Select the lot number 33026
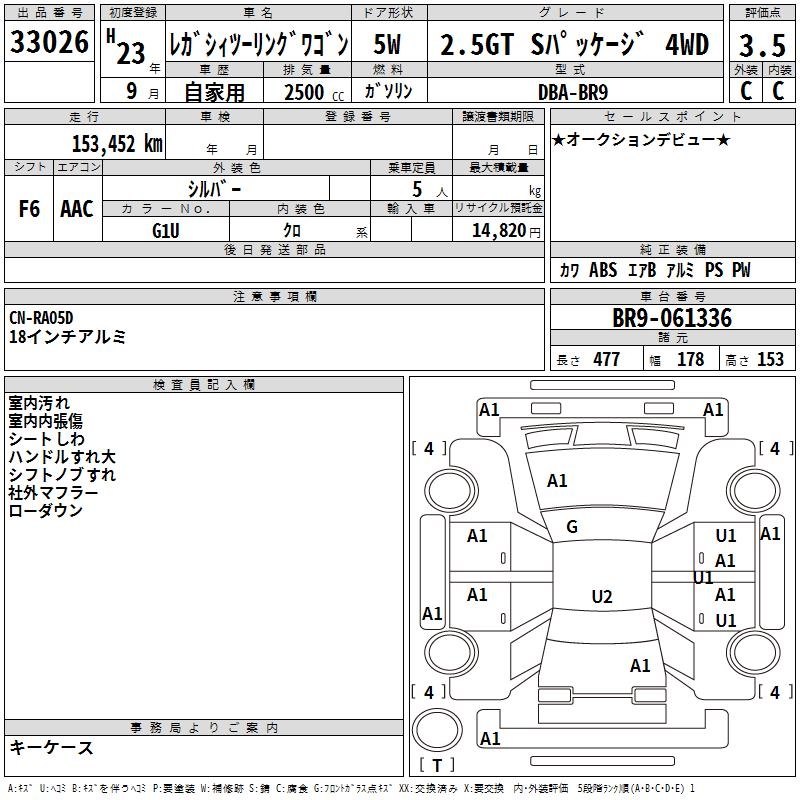800x800 pixels. (x=48, y=43)
